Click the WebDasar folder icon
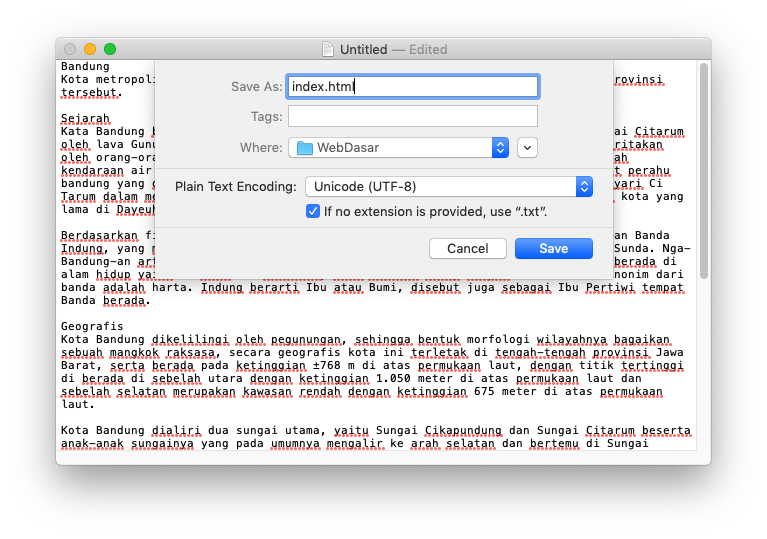767x539 pixels. [x=305, y=148]
